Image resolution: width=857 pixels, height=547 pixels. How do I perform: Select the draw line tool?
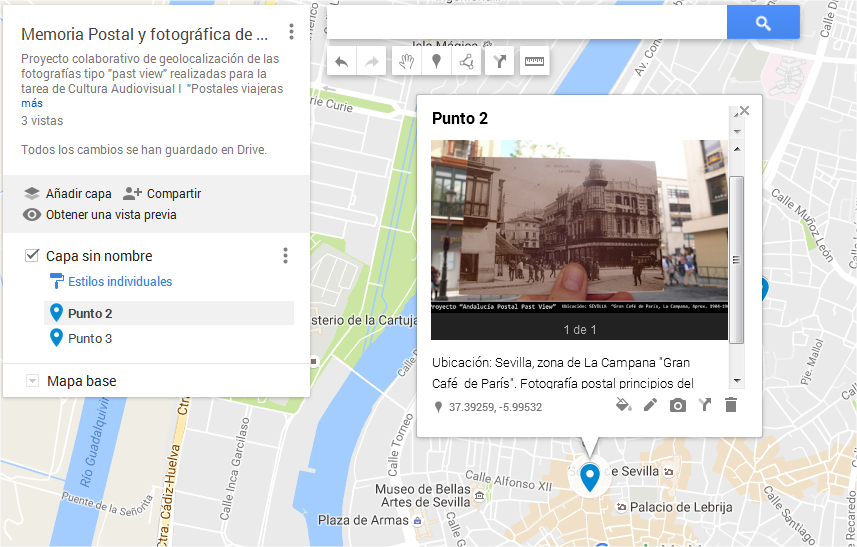click(x=466, y=61)
